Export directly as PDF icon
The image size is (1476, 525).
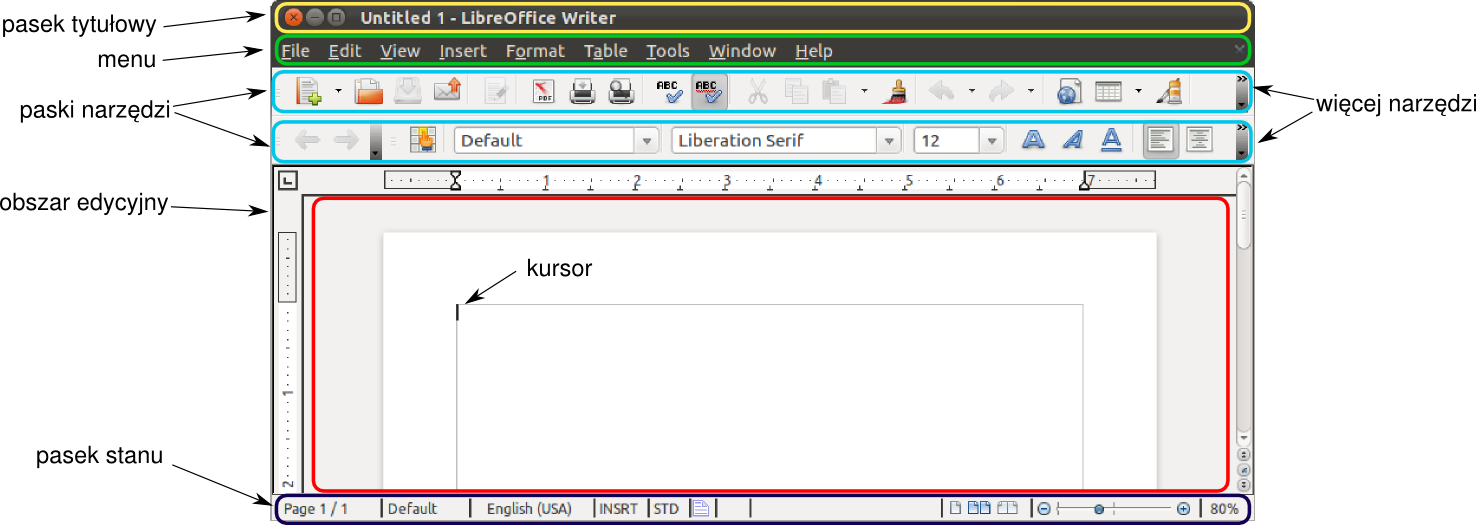click(543, 92)
